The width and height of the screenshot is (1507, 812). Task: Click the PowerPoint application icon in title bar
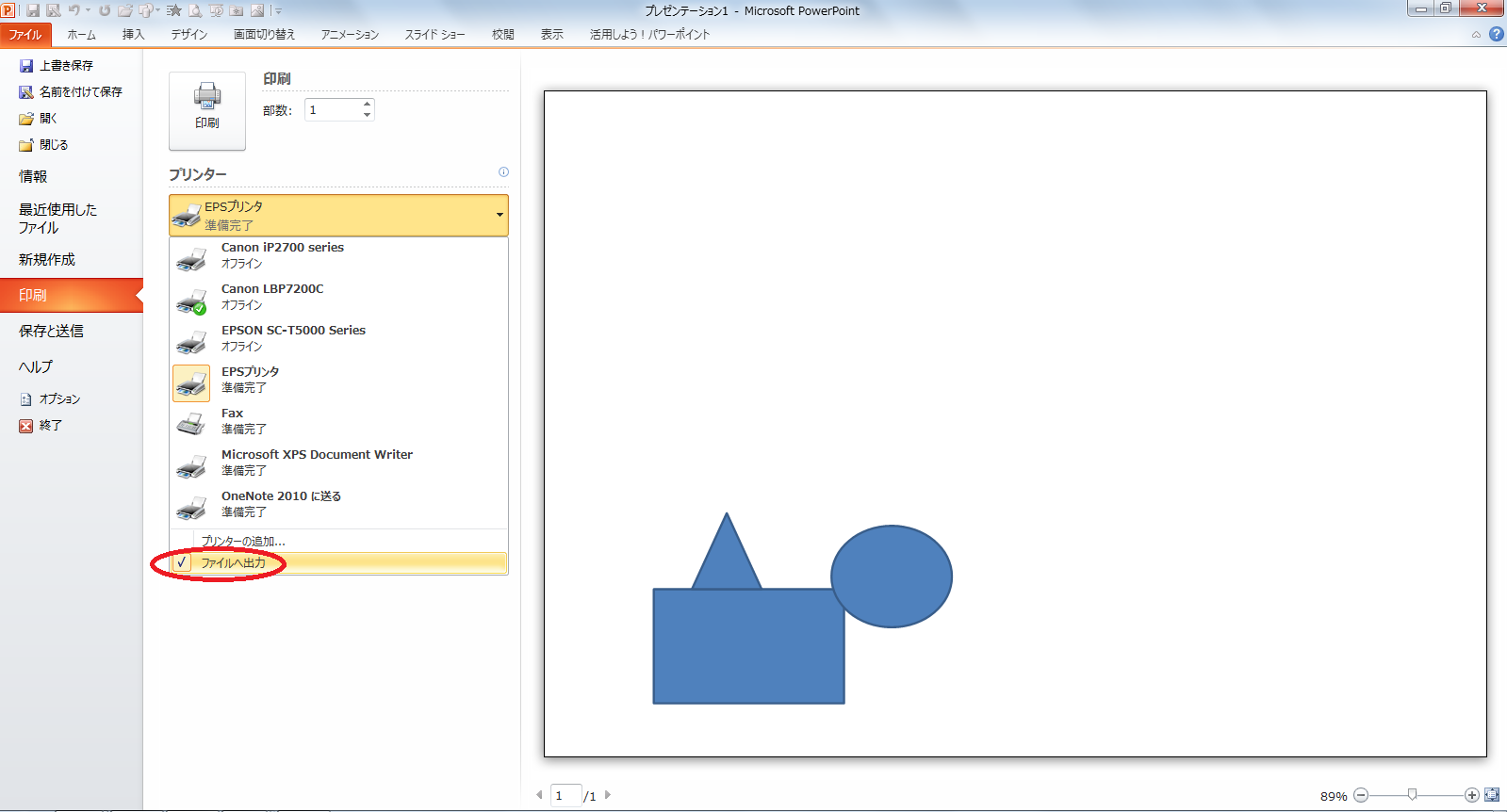(x=8, y=10)
